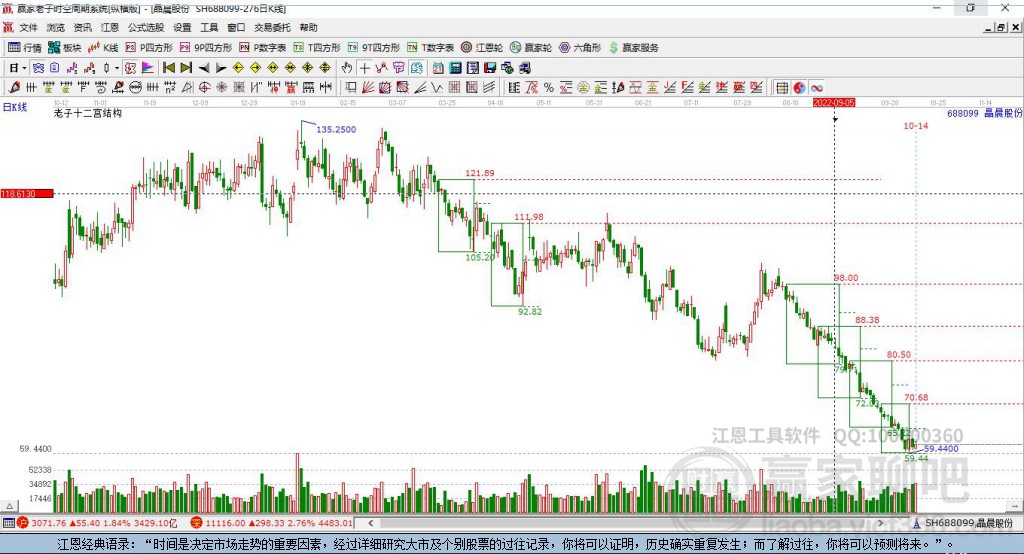
Task: Open the 板块 sector view
Action: tap(65, 48)
